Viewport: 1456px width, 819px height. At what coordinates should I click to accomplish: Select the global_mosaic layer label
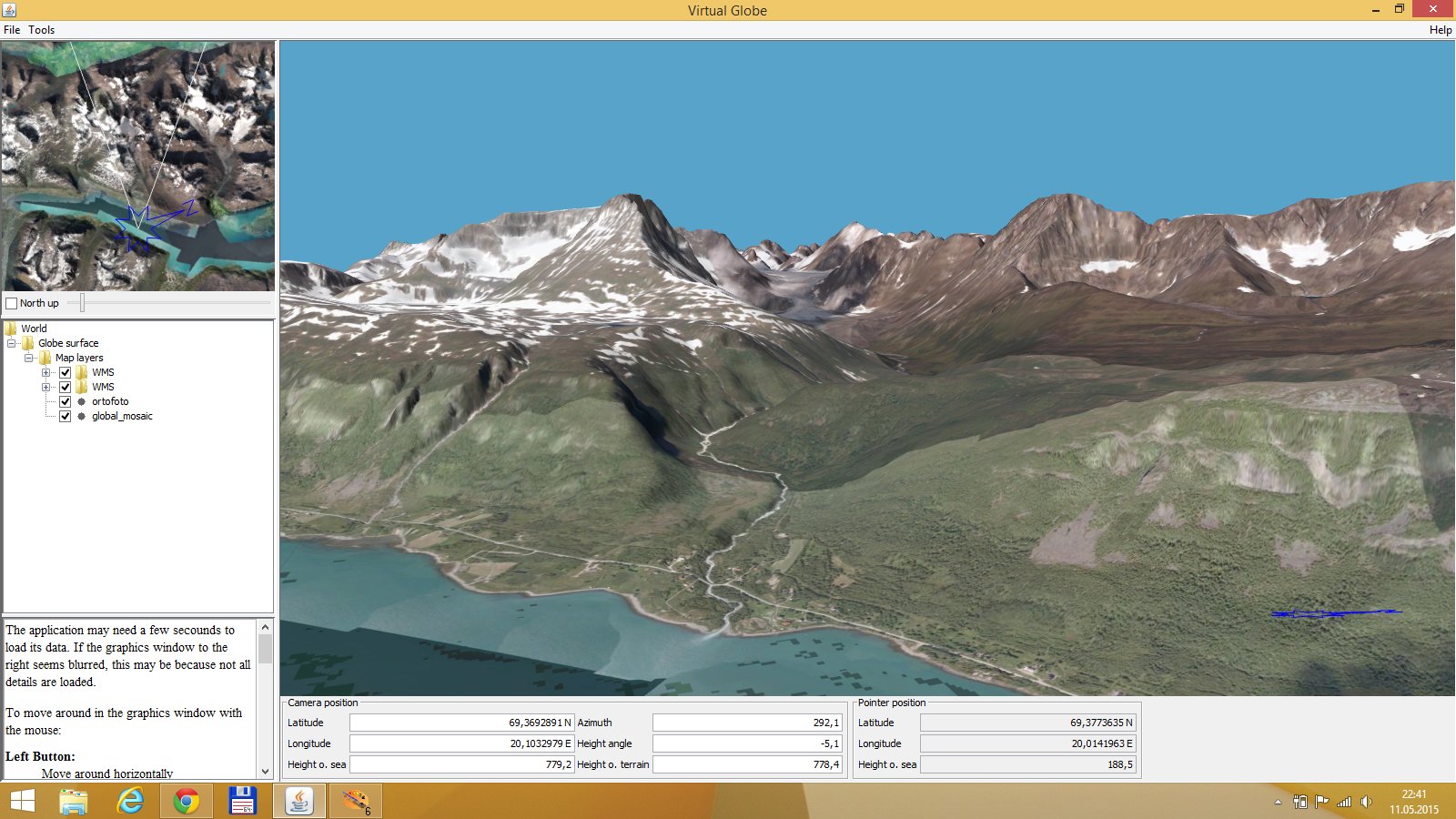[x=122, y=416]
